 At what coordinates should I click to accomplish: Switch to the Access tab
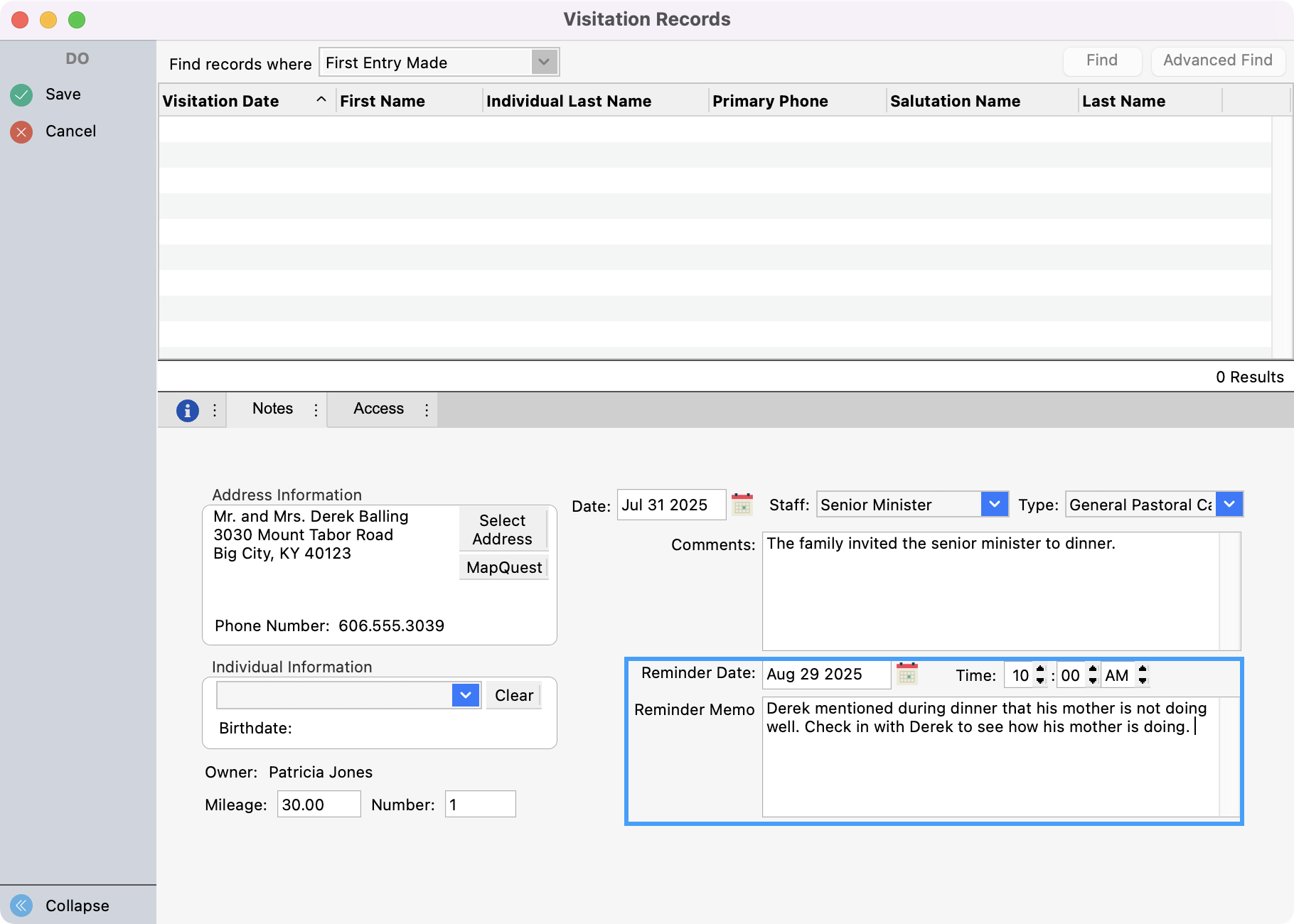pyautogui.click(x=378, y=409)
